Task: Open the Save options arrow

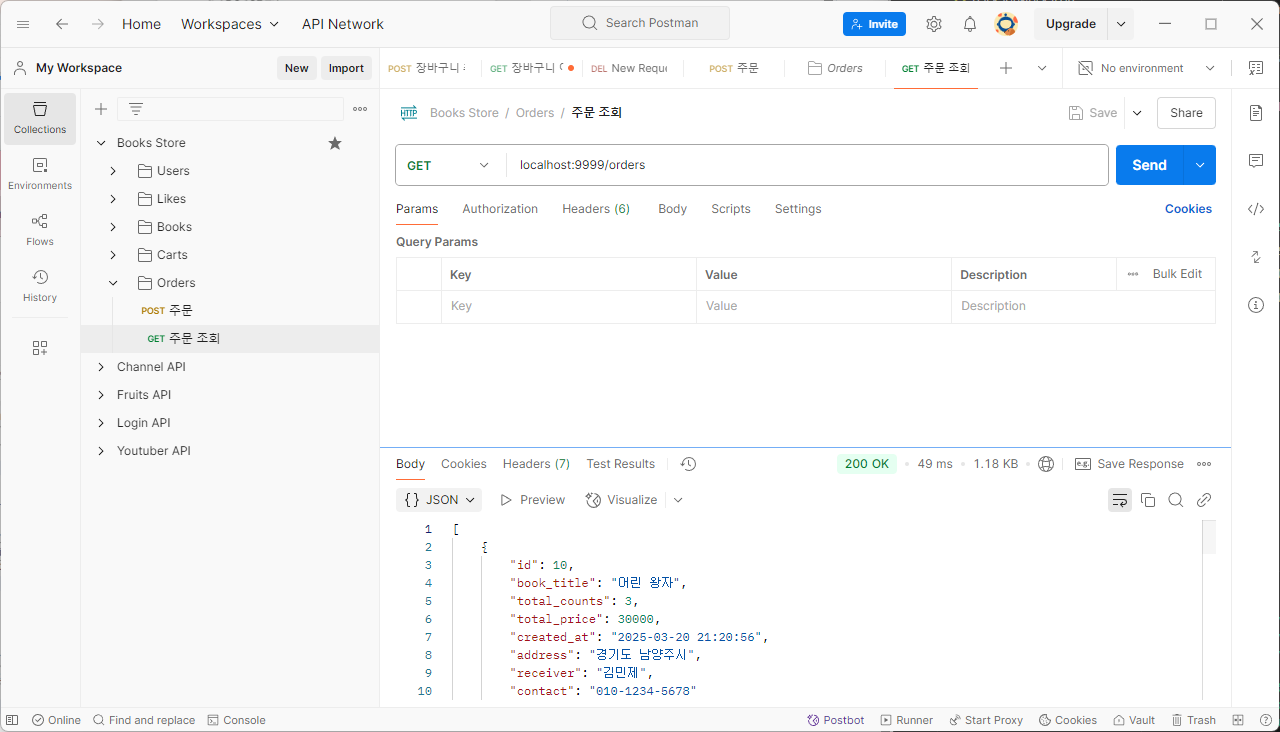Action: click(x=1137, y=113)
